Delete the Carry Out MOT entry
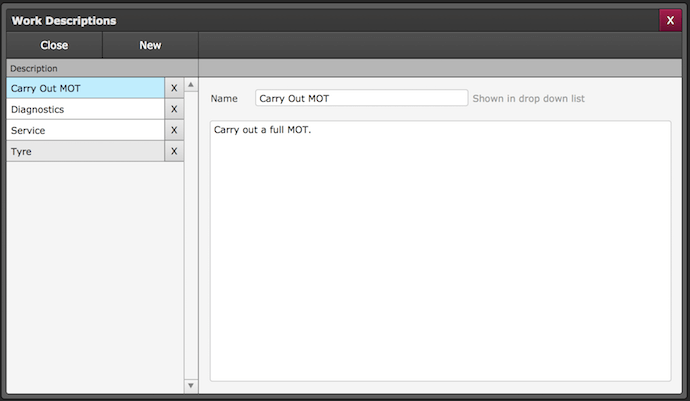 [174, 88]
